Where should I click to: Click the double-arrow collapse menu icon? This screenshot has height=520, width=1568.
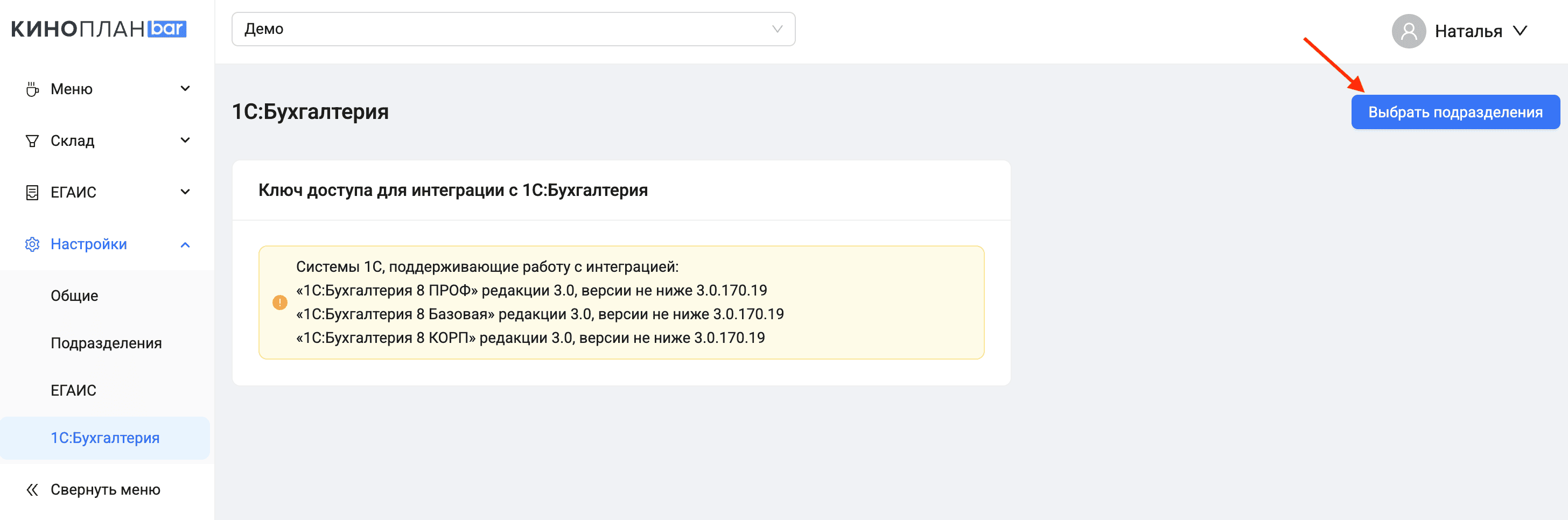coord(32,490)
